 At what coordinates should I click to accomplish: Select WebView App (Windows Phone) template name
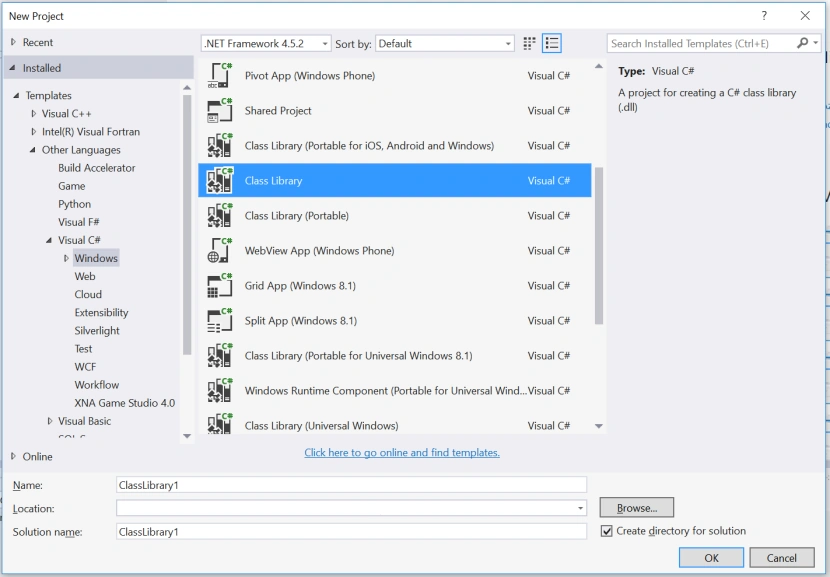click(x=319, y=250)
